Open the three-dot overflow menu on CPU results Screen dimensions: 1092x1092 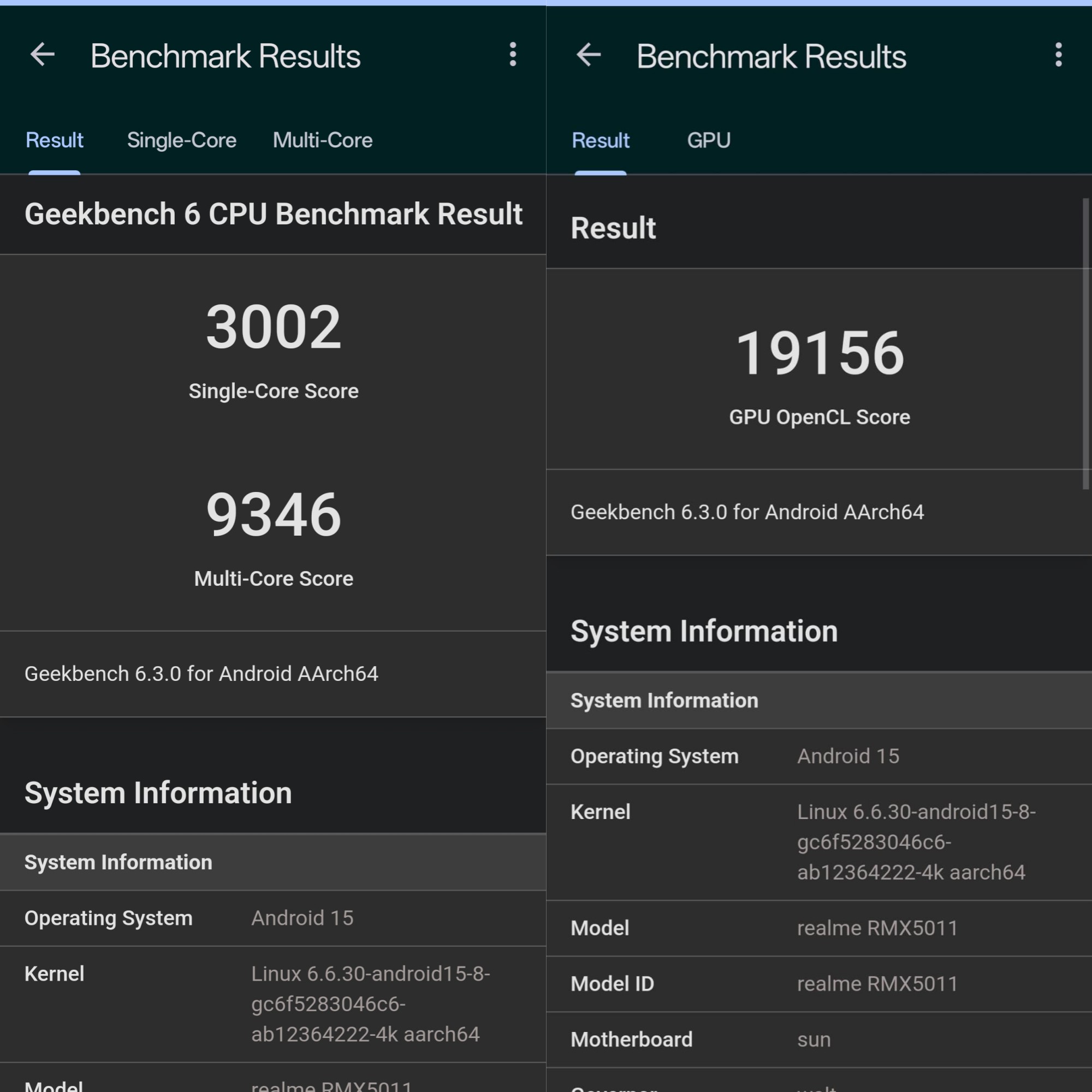pos(513,55)
